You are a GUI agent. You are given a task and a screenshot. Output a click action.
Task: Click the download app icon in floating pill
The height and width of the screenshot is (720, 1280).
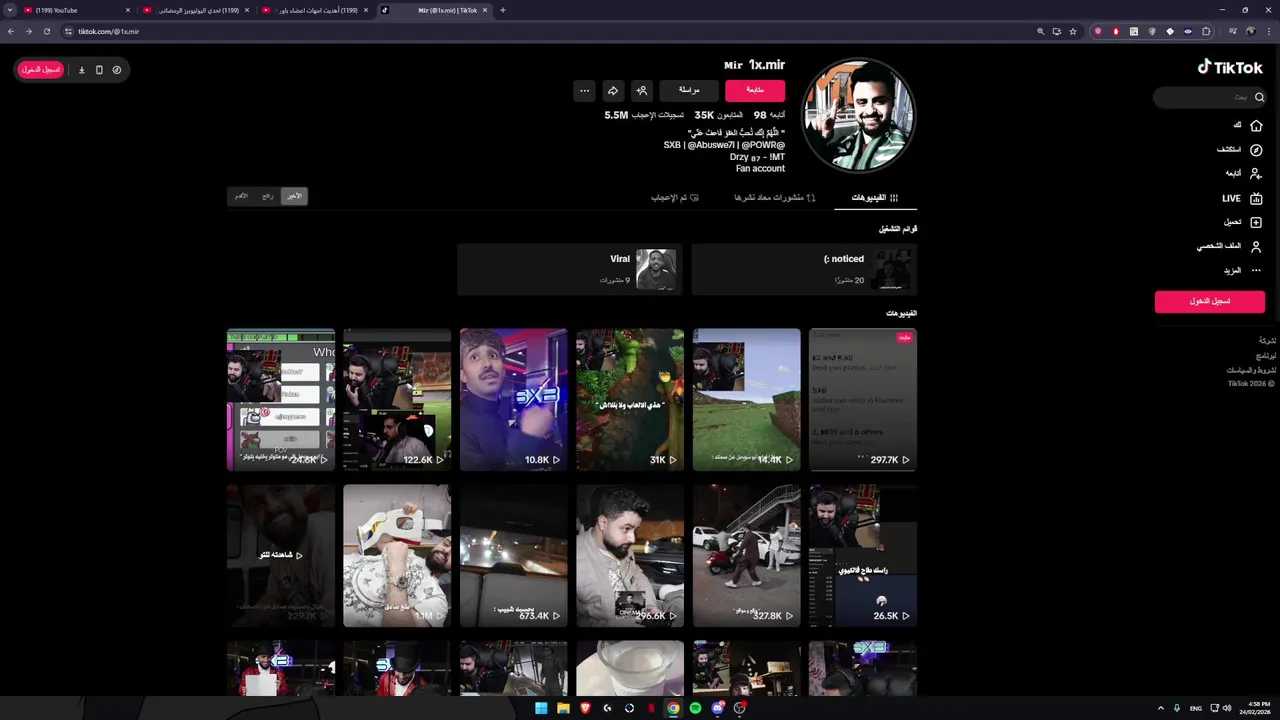click(82, 70)
